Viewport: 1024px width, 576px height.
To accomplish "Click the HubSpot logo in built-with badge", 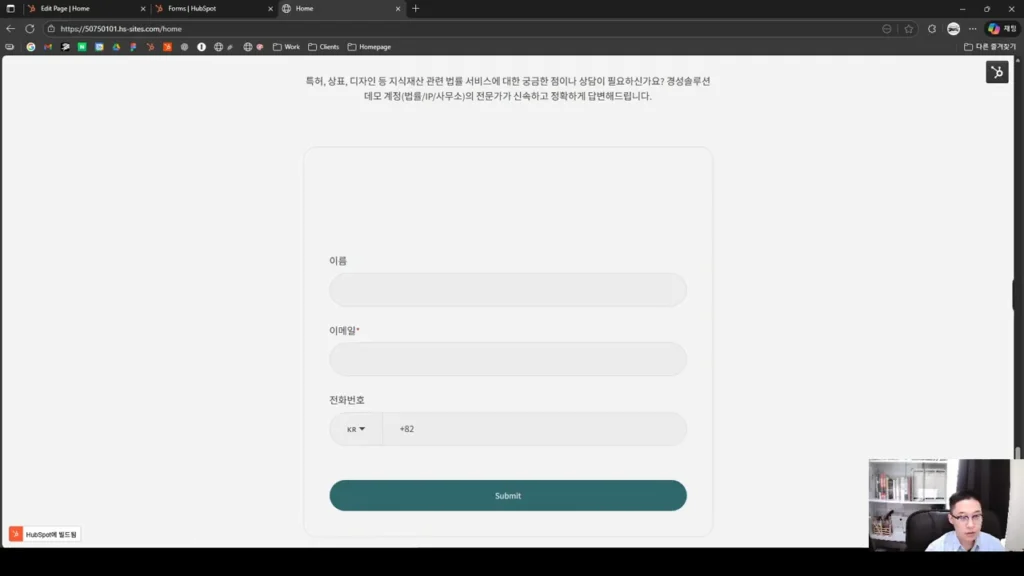I will [16, 534].
